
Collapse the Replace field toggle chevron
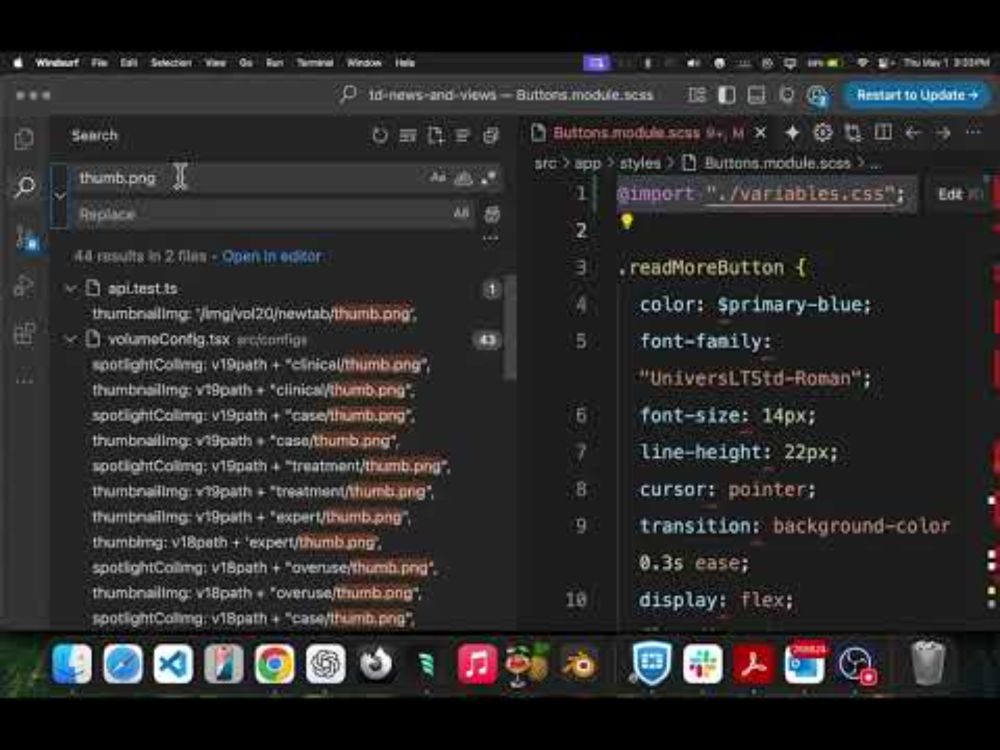[x=59, y=195]
